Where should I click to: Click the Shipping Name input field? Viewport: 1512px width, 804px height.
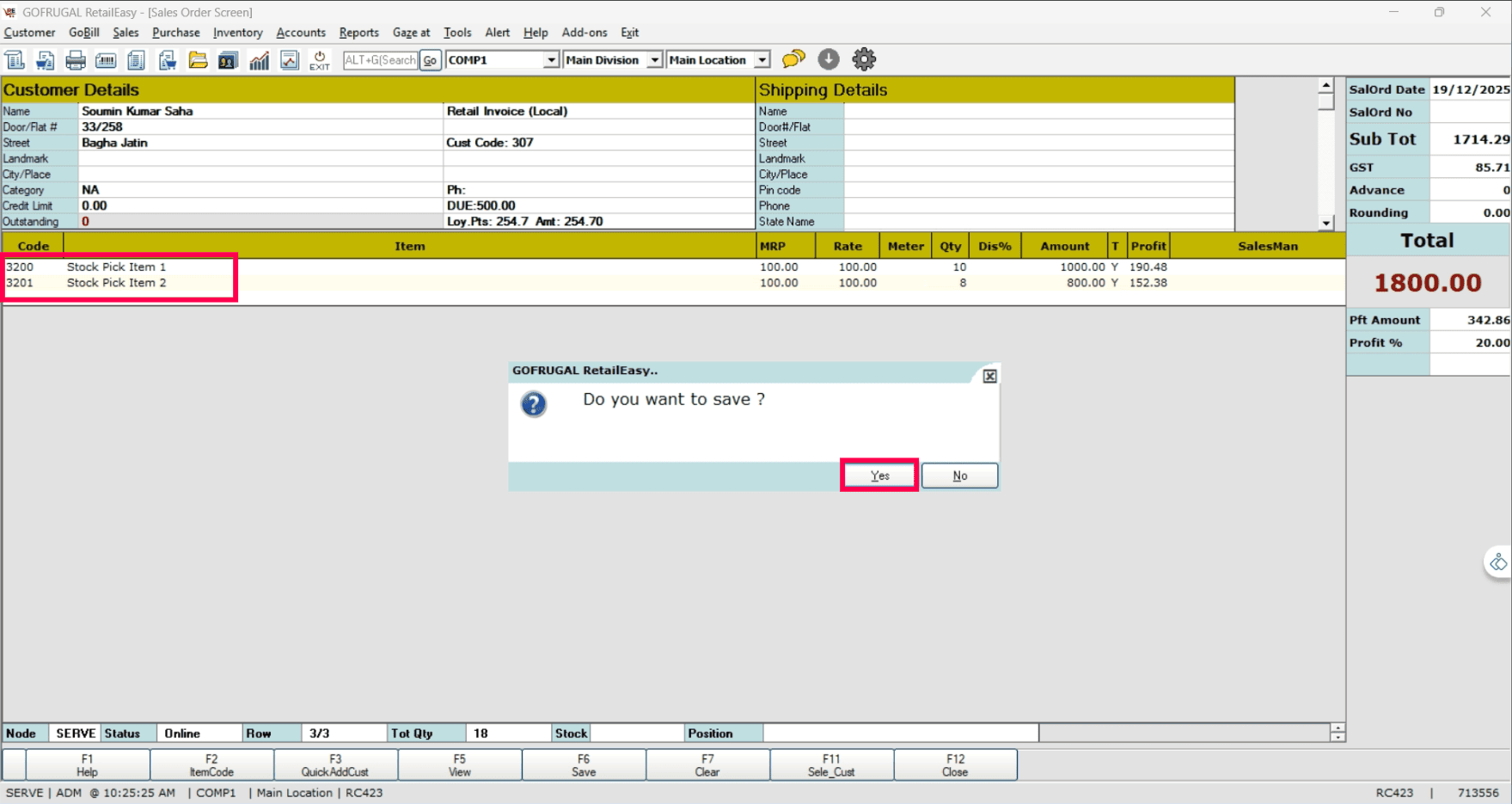(x=1038, y=111)
